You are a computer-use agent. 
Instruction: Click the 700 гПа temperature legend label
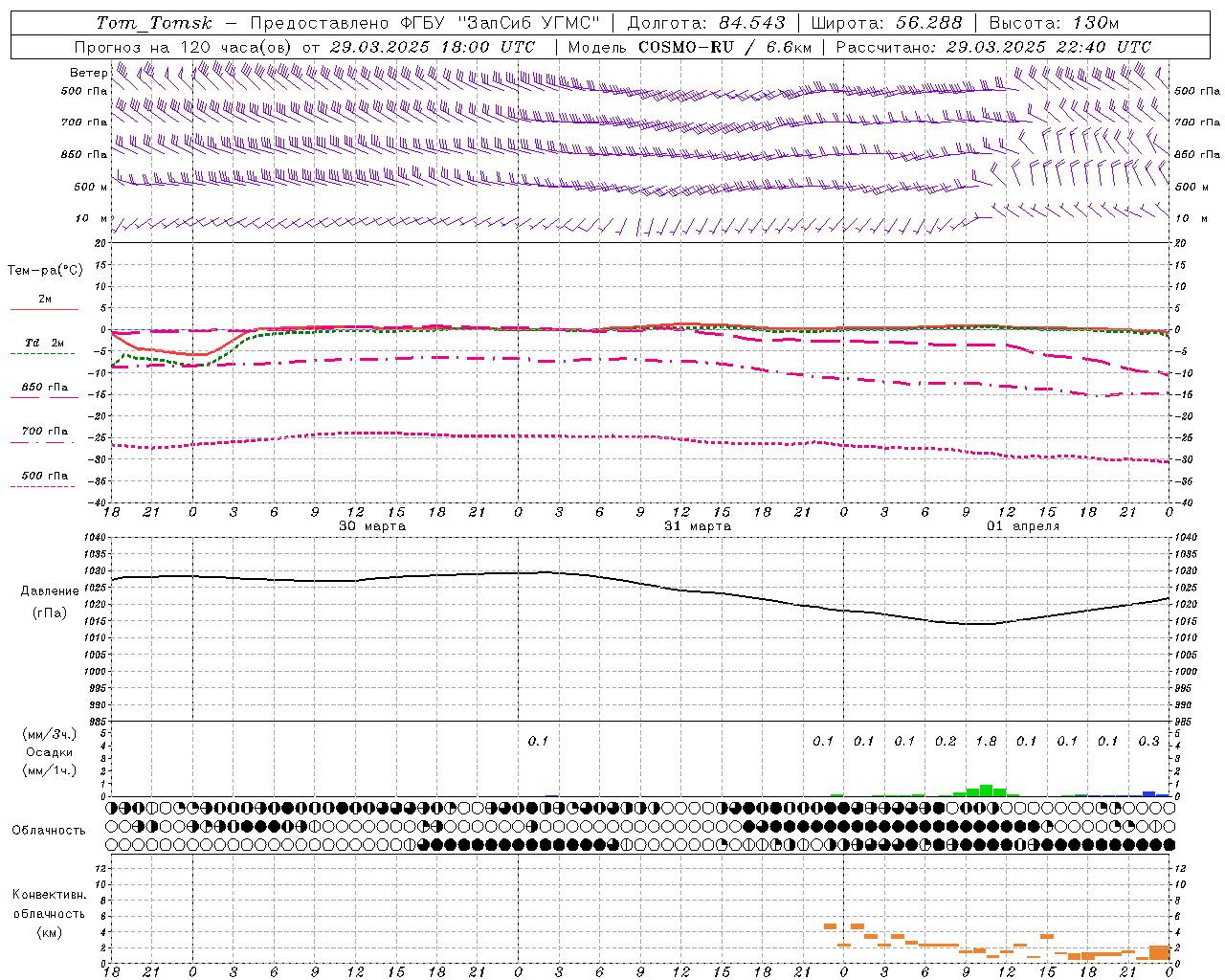pos(45,432)
